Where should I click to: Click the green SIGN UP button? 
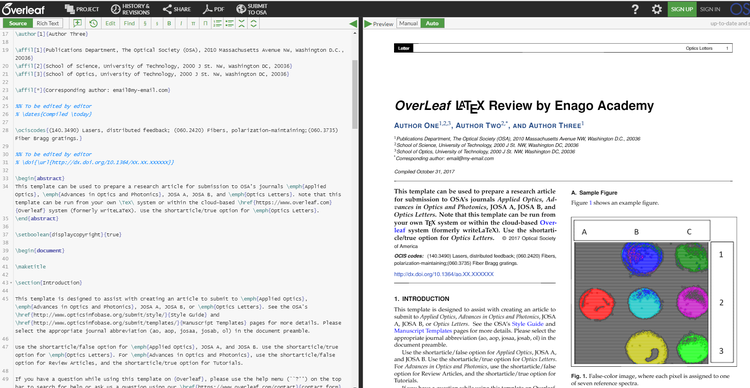point(682,9)
